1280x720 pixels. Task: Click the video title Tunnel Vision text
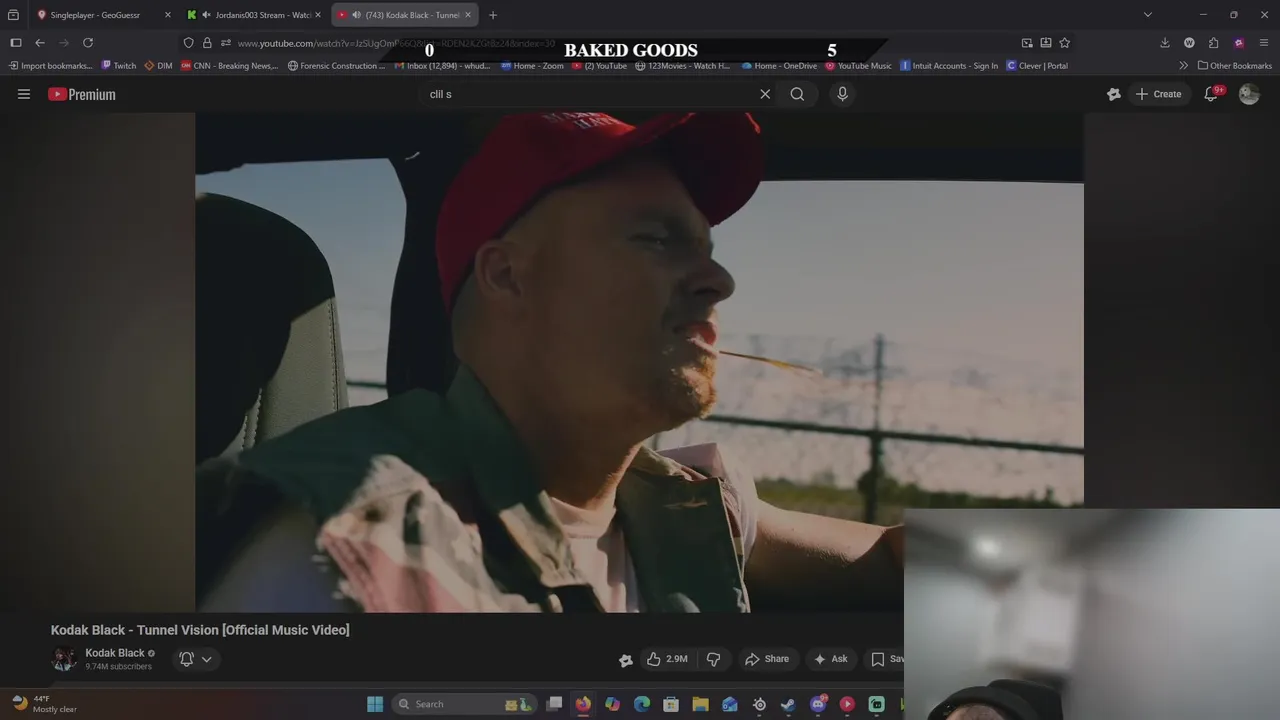(x=200, y=630)
